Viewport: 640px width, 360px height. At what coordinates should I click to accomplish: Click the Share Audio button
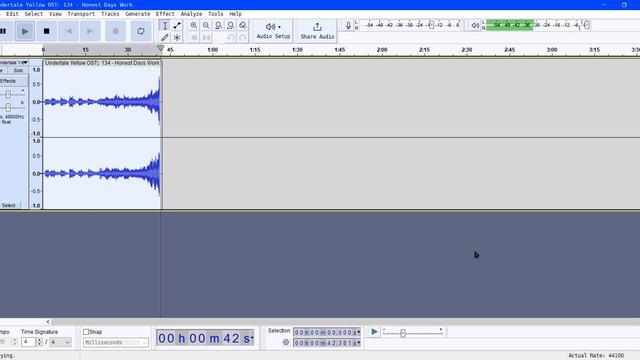(317, 31)
